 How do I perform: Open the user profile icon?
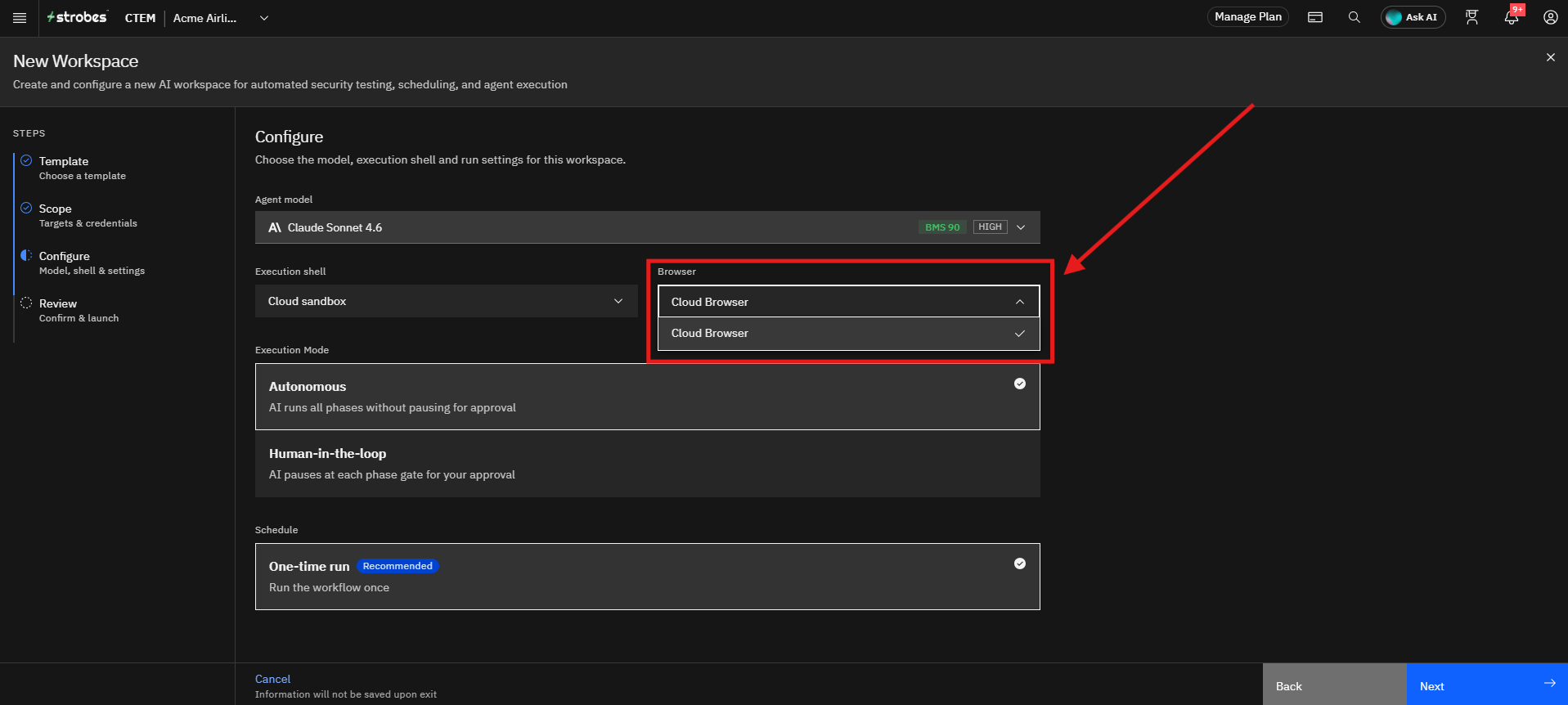tap(1550, 17)
